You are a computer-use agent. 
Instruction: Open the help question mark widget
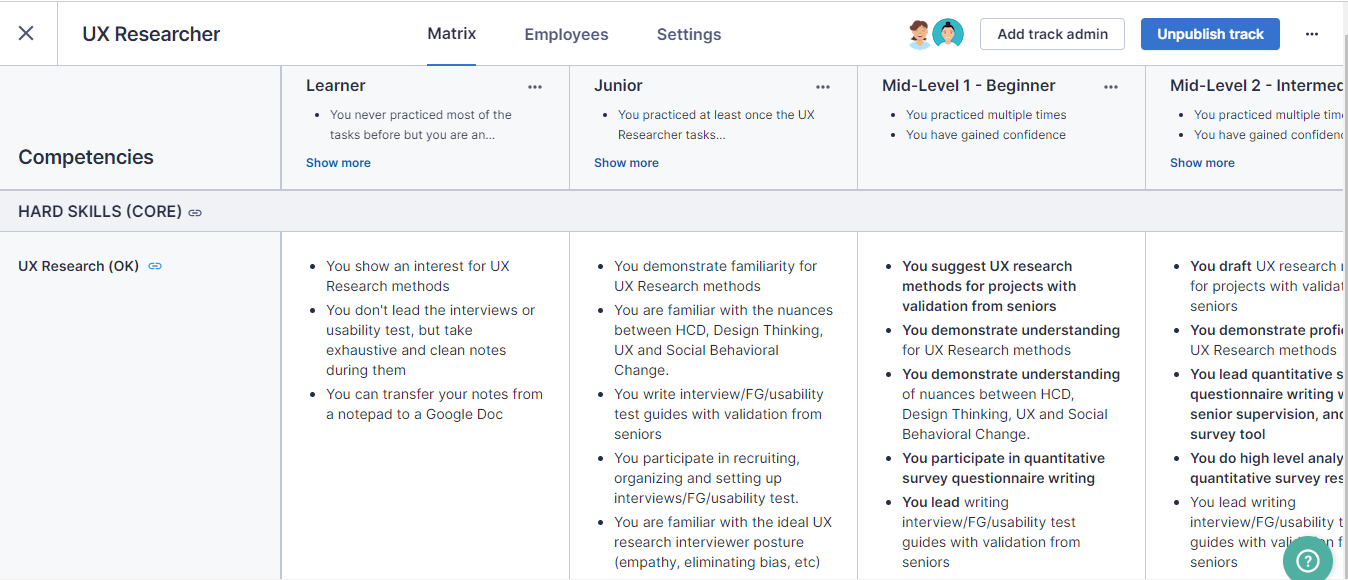[1307, 561]
